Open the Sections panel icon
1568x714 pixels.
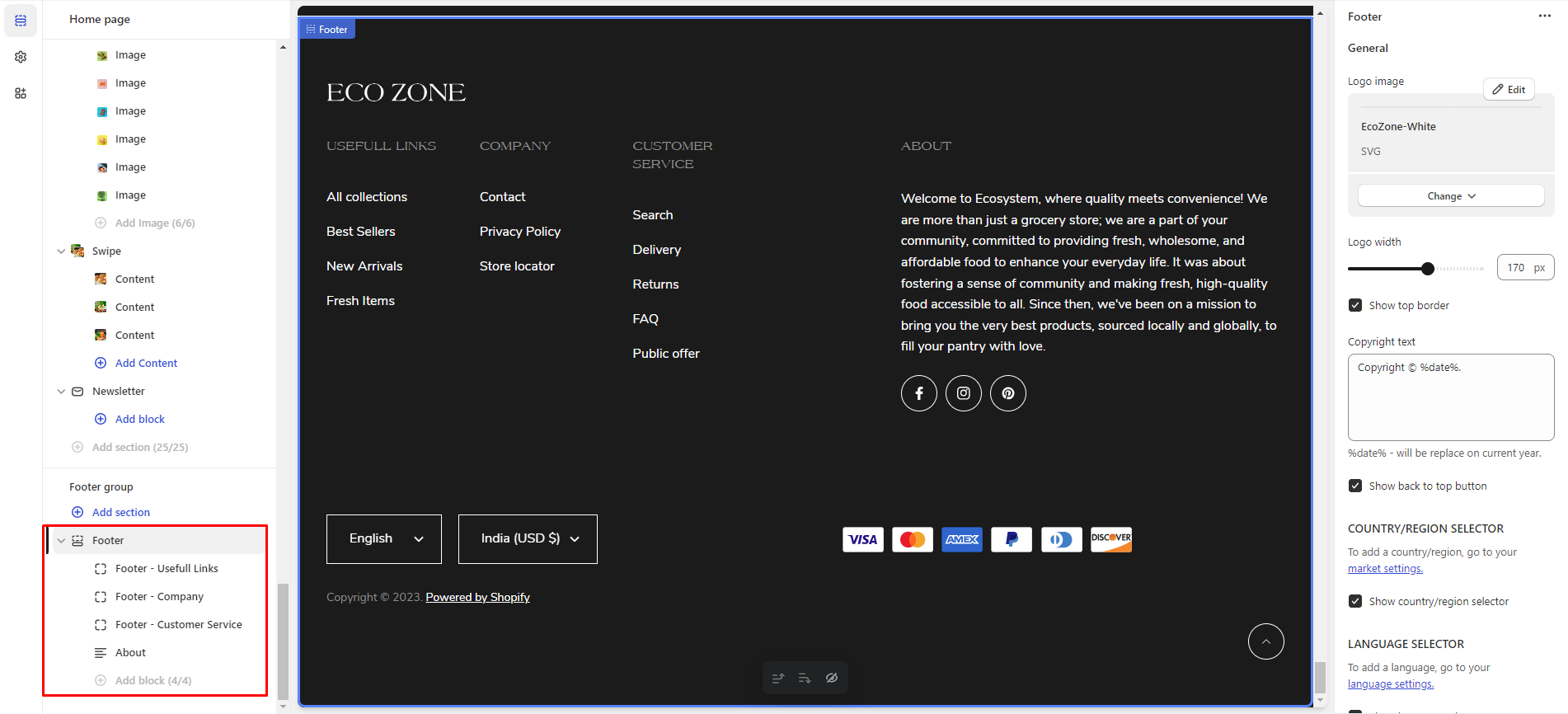click(x=21, y=21)
